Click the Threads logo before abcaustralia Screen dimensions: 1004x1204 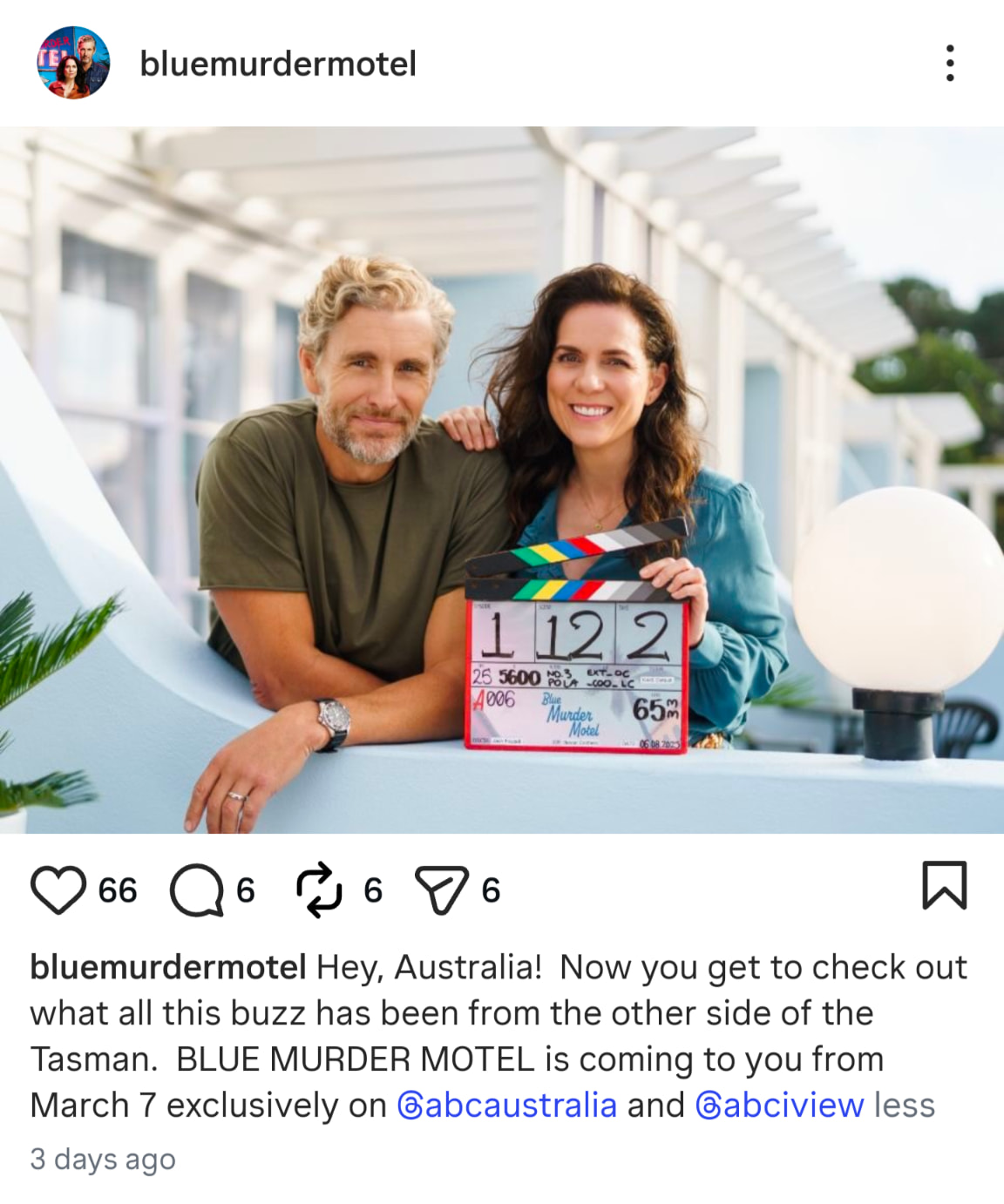point(410,1106)
